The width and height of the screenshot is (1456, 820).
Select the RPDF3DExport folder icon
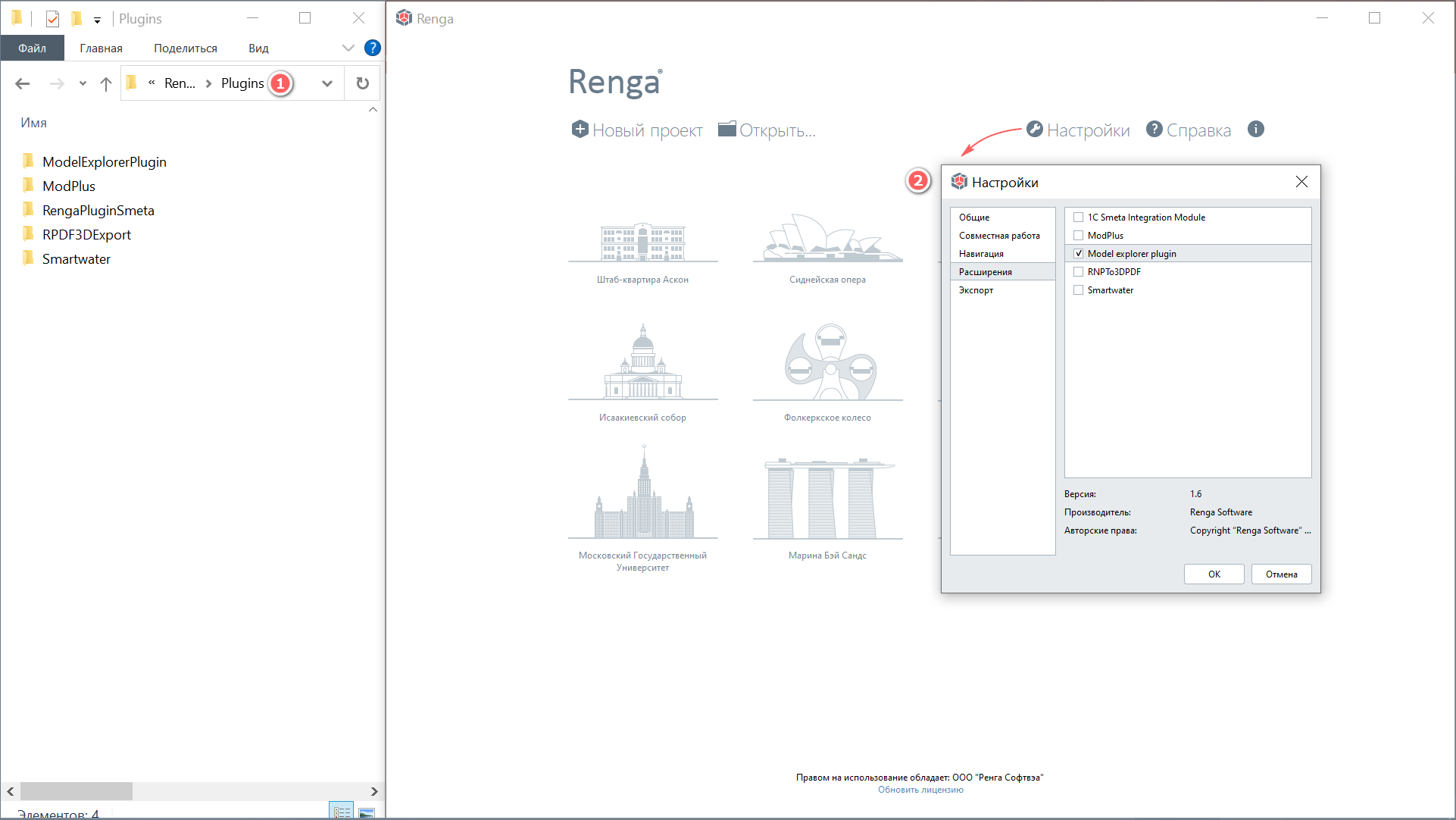point(28,233)
